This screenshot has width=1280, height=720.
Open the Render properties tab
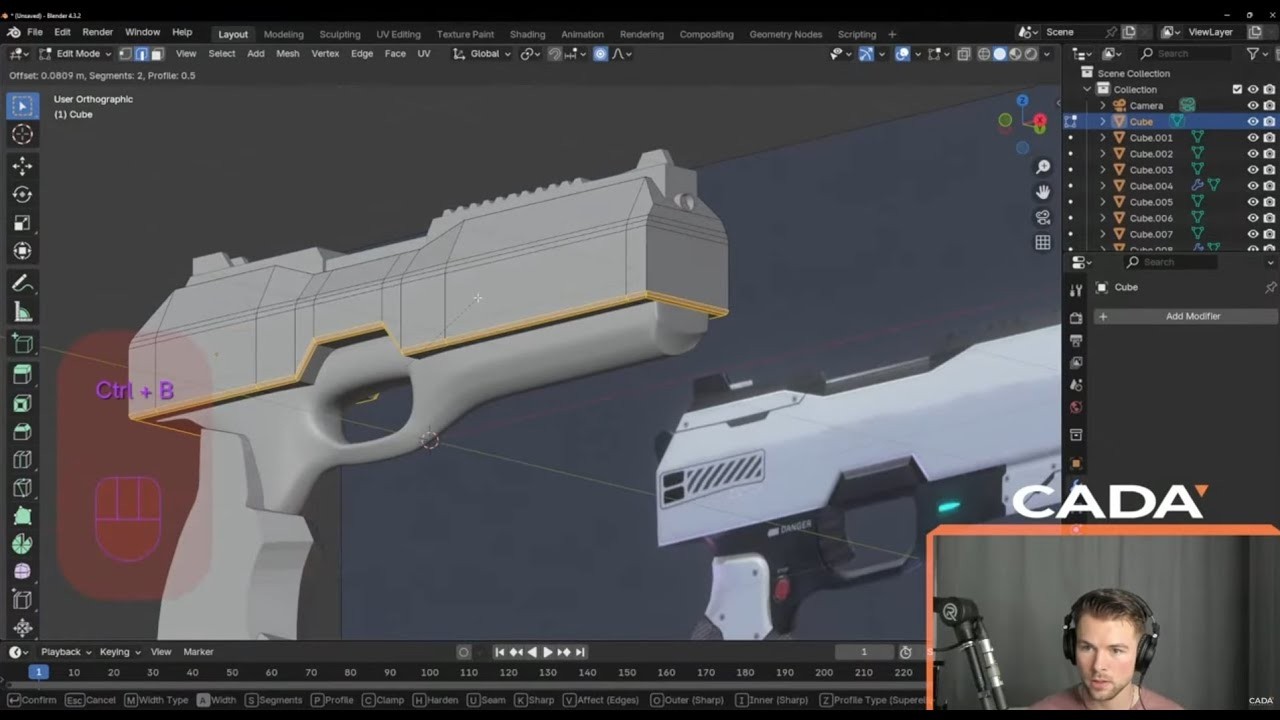pos(1076,318)
